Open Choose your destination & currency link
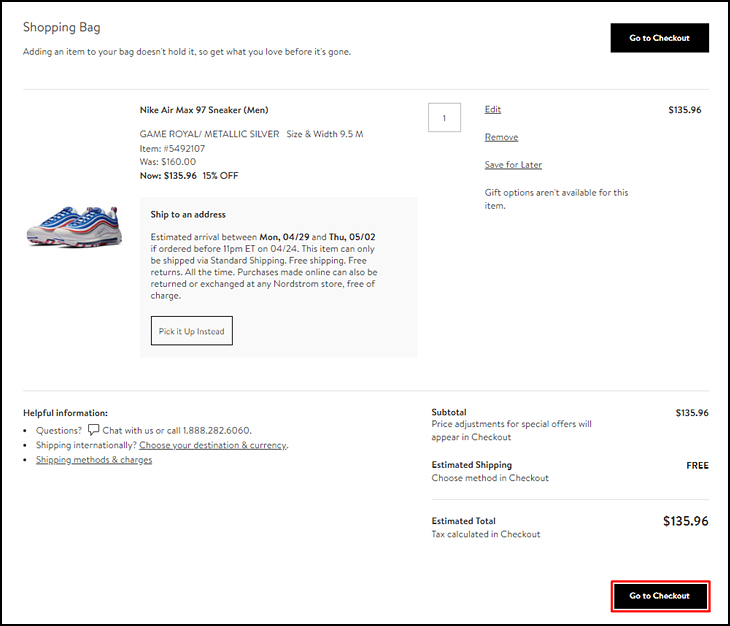The image size is (730, 626). pos(213,445)
